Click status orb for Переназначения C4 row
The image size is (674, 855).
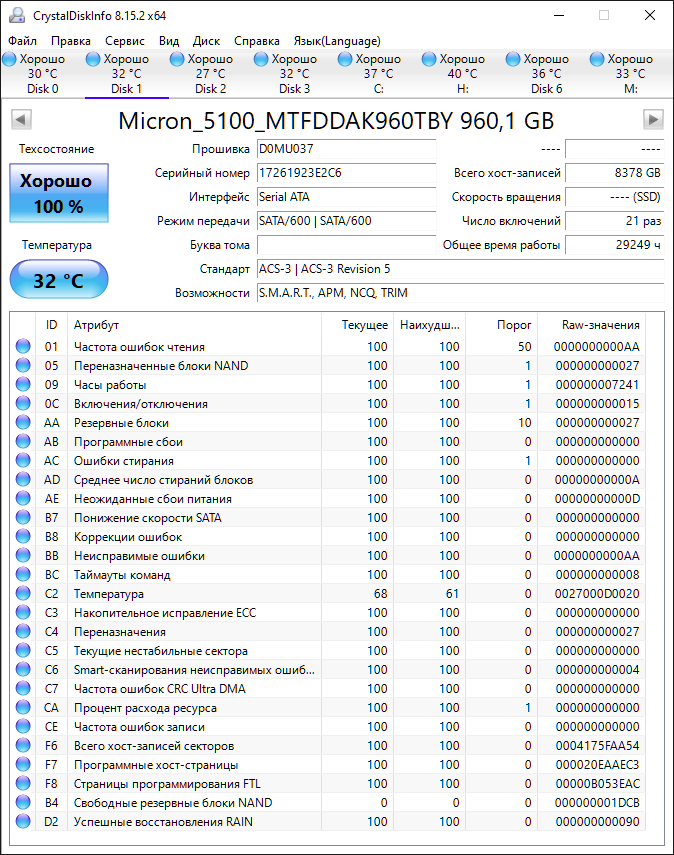pos(23,631)
